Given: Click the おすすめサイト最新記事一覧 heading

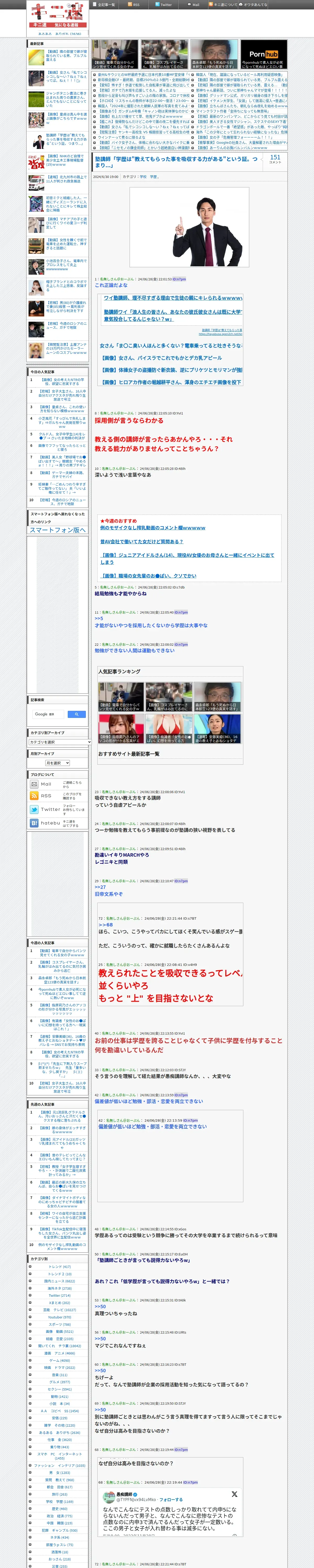Looking at the screenshot, I should click(x=129, y=754).
